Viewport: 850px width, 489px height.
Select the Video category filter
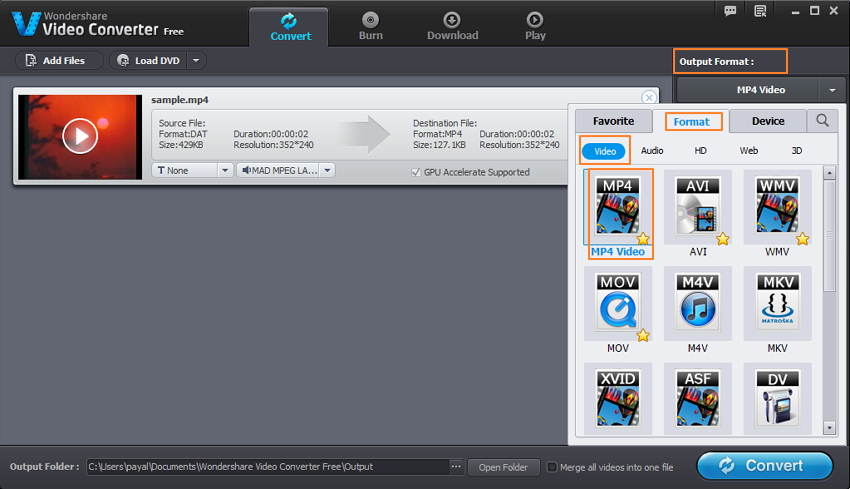coord(604,151)
